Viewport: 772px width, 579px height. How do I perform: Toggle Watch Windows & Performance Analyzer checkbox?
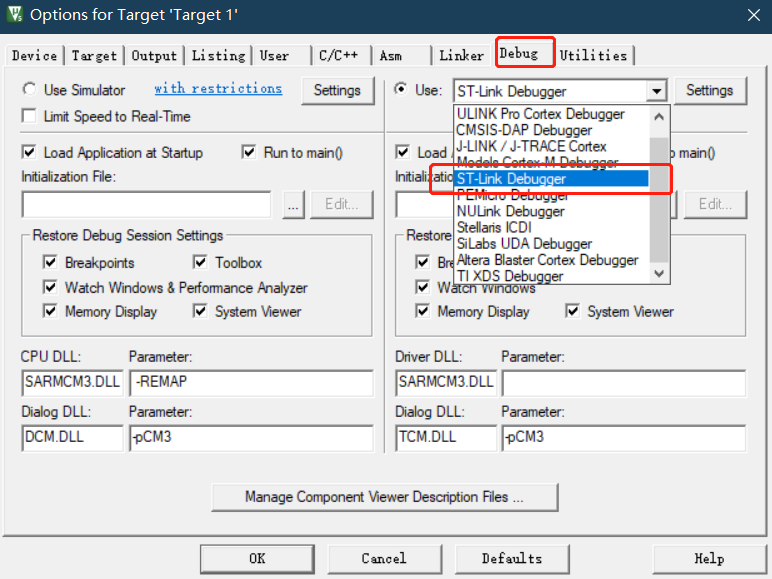(x=50, y=287)
